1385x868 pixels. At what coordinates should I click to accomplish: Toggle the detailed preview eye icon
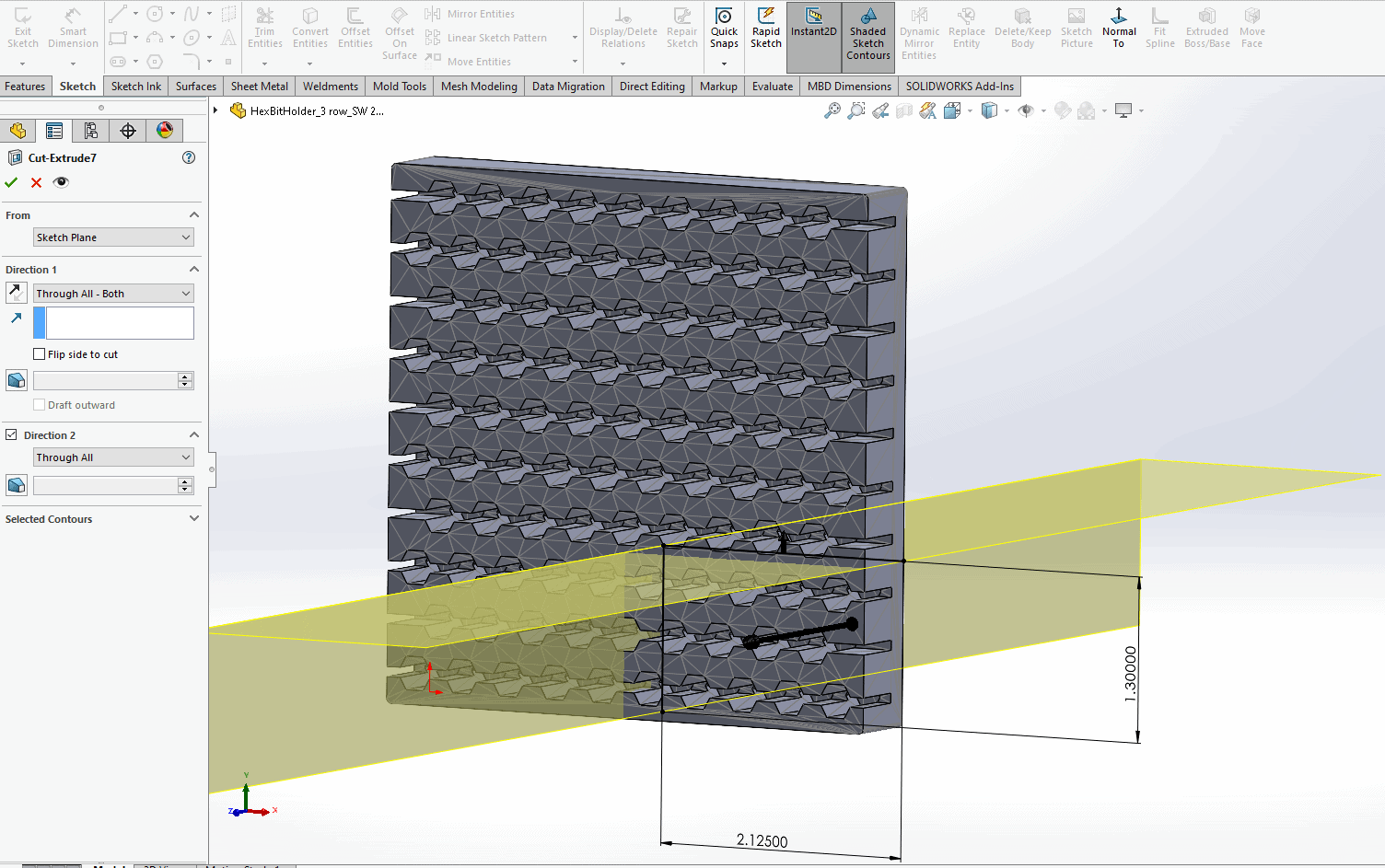tap(61, 182)
